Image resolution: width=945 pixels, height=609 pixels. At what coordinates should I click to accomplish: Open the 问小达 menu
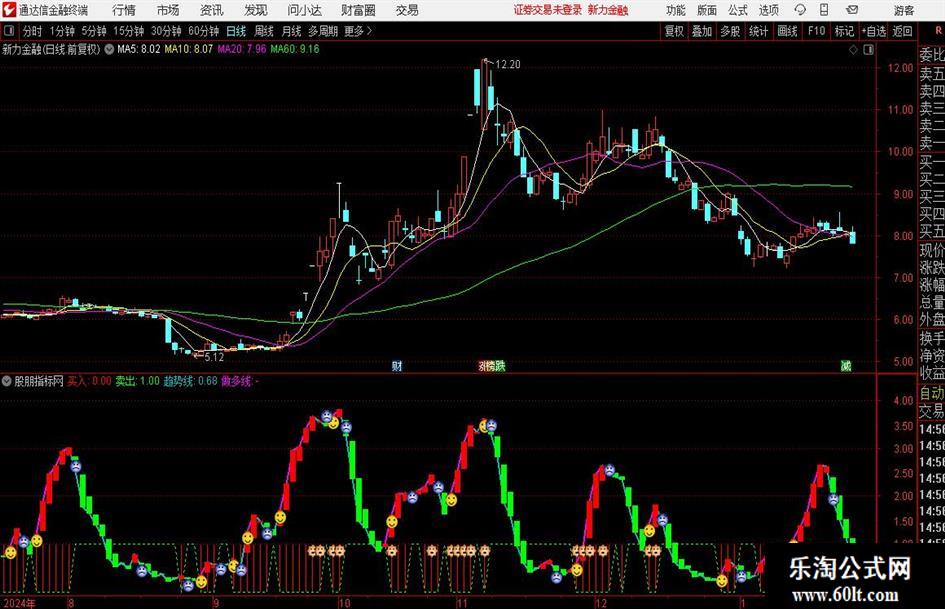[x=304, y=10]
